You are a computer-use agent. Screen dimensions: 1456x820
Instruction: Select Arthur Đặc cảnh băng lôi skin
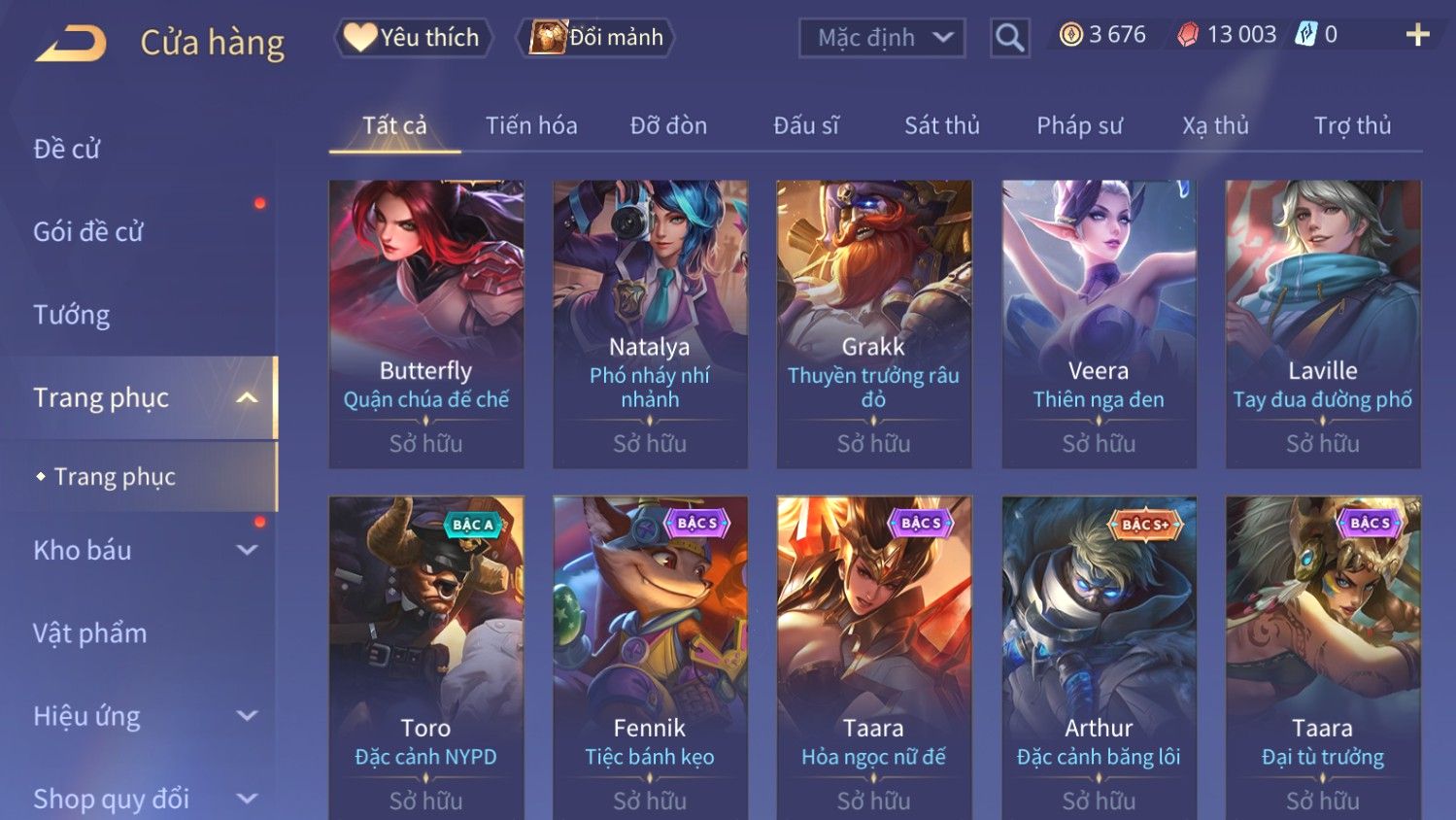click(1099, 658)
